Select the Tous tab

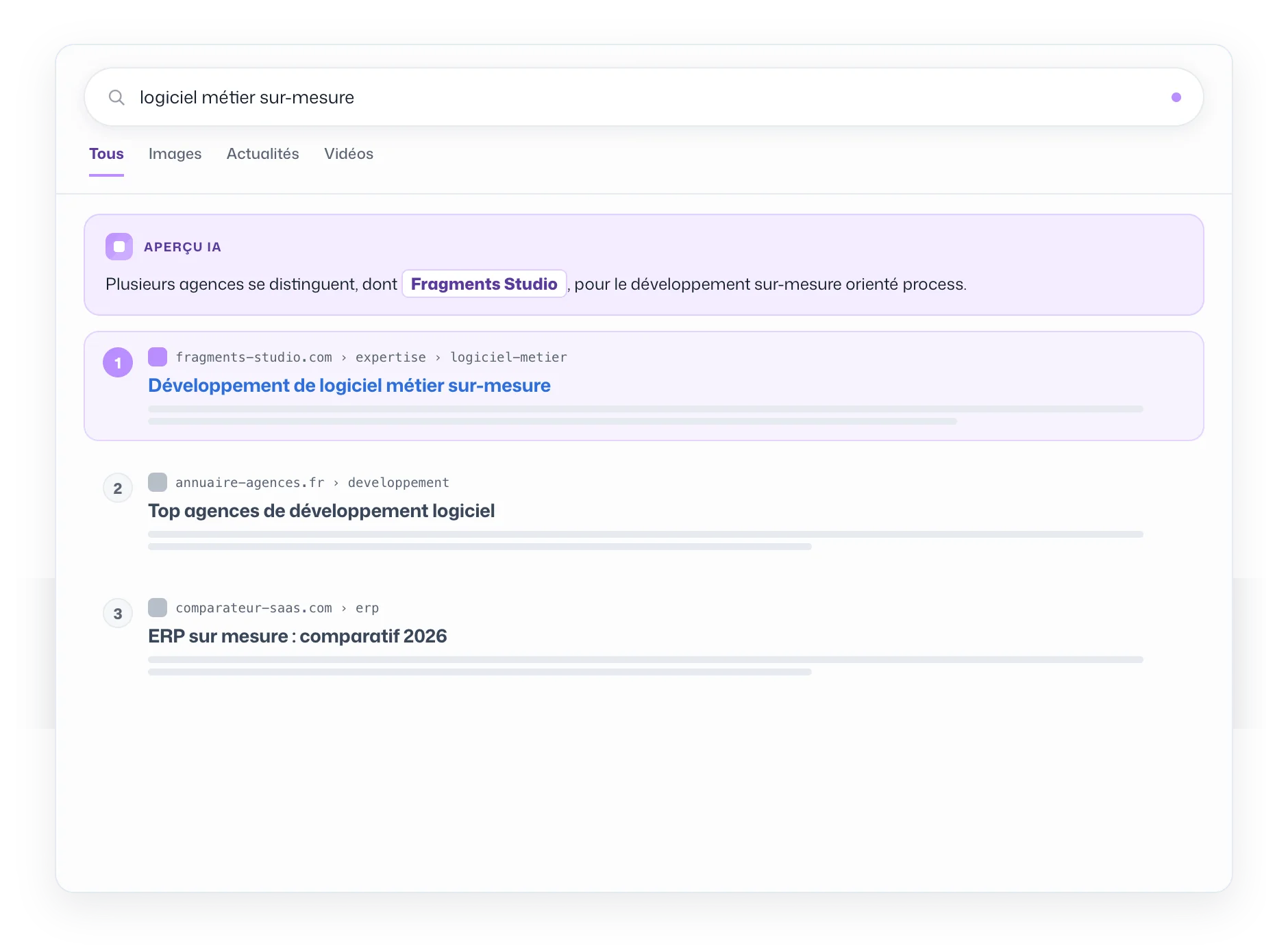[x=106, y=154]
